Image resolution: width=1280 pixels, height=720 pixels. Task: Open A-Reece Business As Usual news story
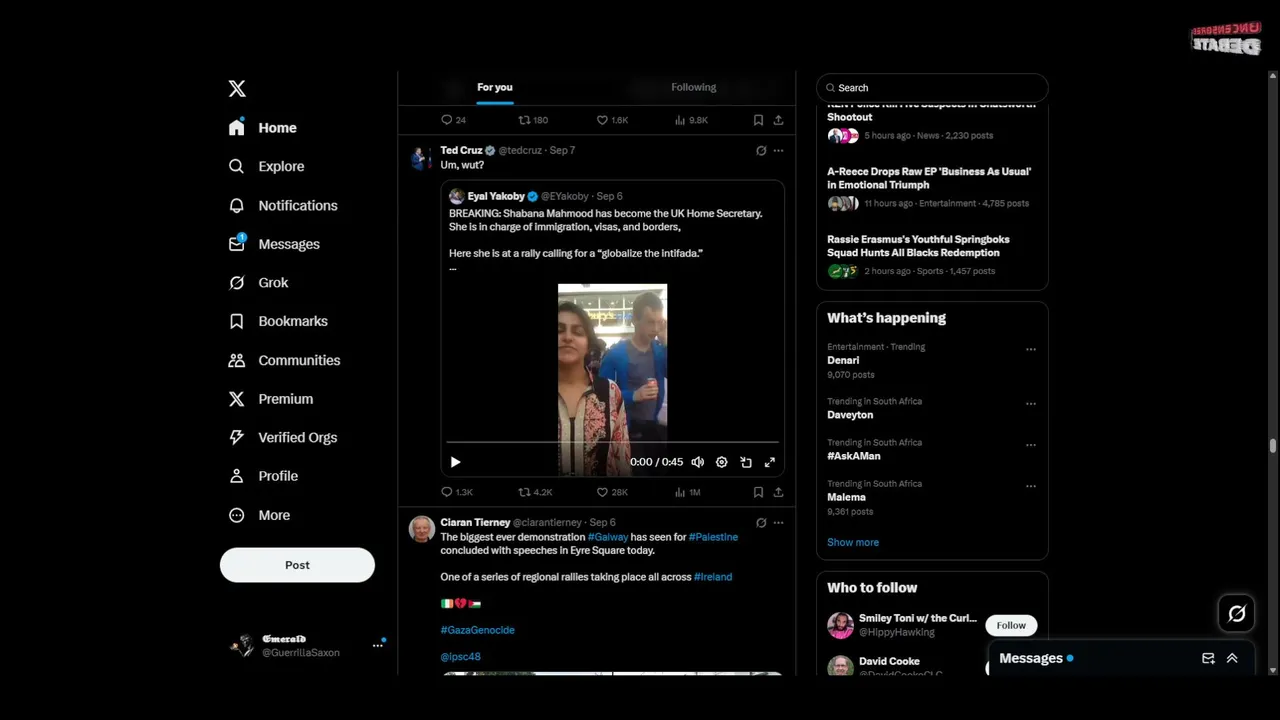pos(932,187)
